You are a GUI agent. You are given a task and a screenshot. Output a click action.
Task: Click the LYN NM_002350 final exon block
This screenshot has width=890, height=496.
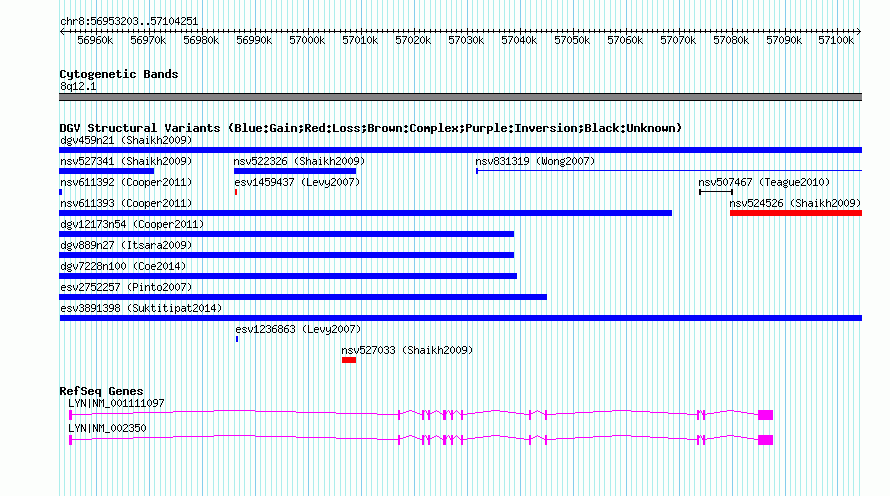click(766, 440)
